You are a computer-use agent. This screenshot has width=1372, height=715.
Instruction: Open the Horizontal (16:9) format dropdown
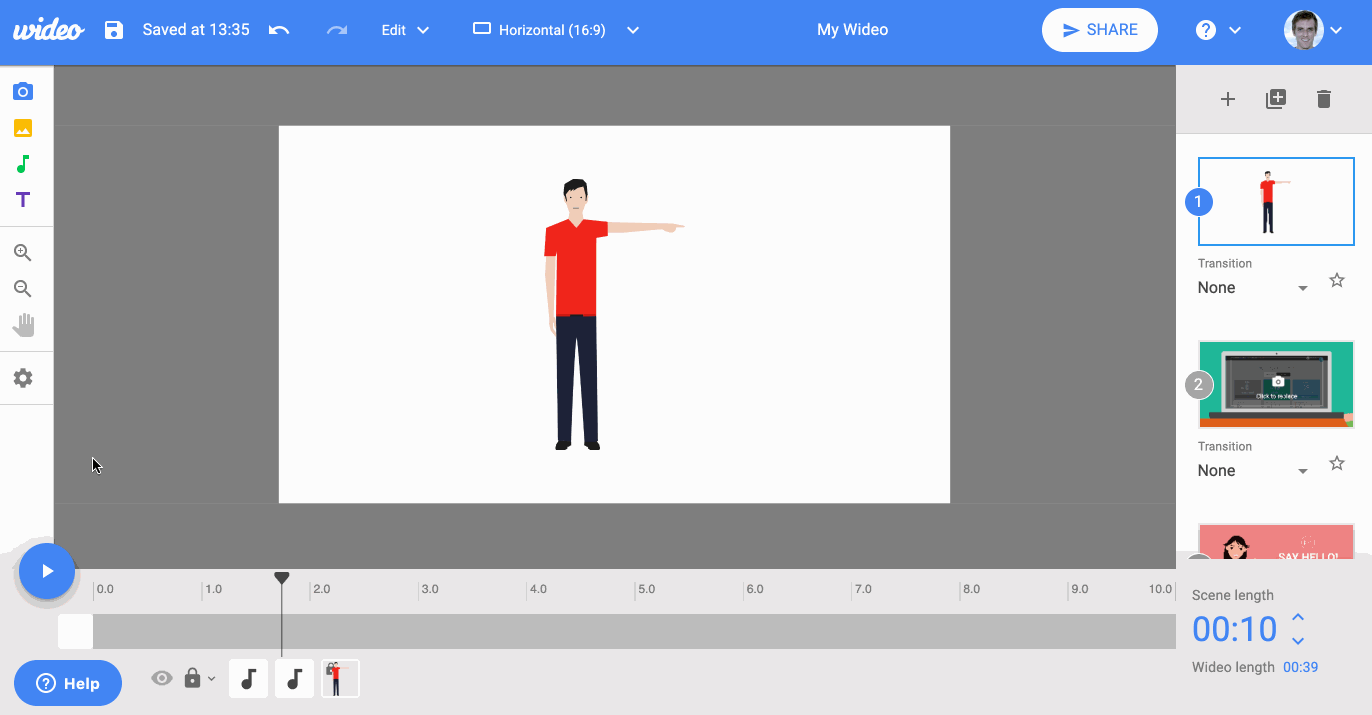(556, 30)
